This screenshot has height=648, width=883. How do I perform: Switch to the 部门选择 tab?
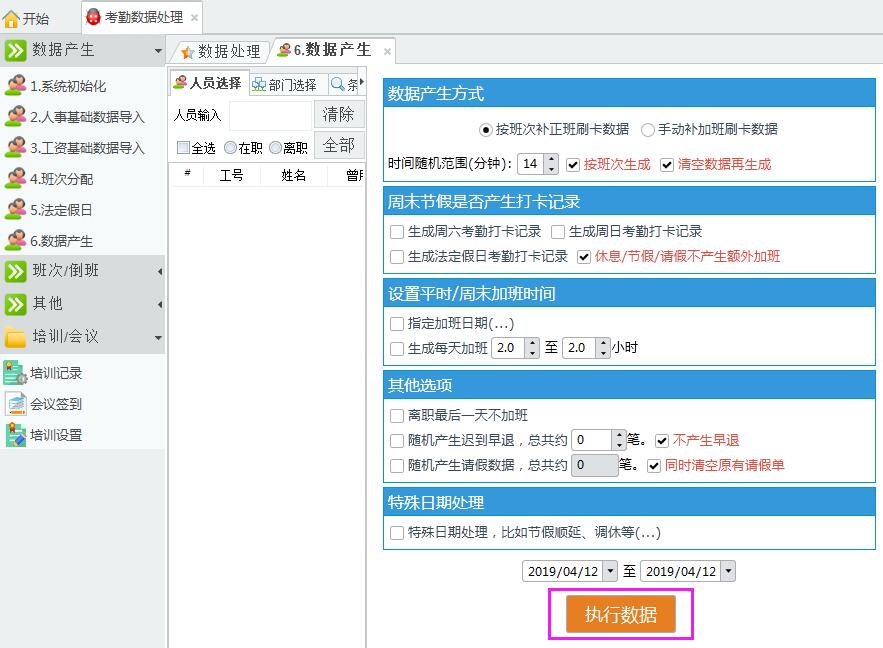click(x=285, y=84)
